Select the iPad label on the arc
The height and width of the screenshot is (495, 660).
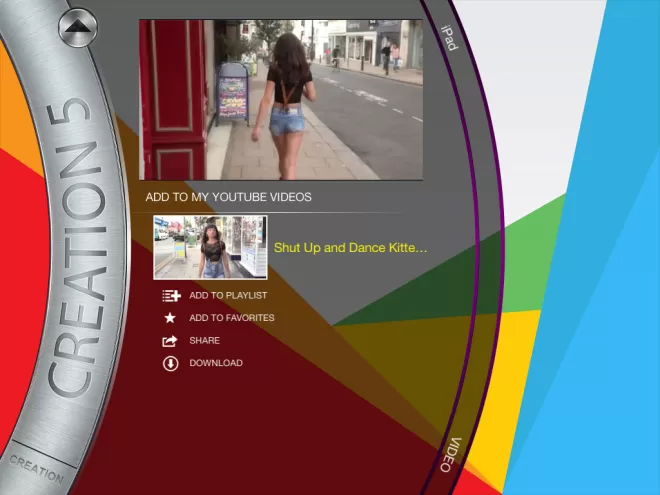coord(450,38)
